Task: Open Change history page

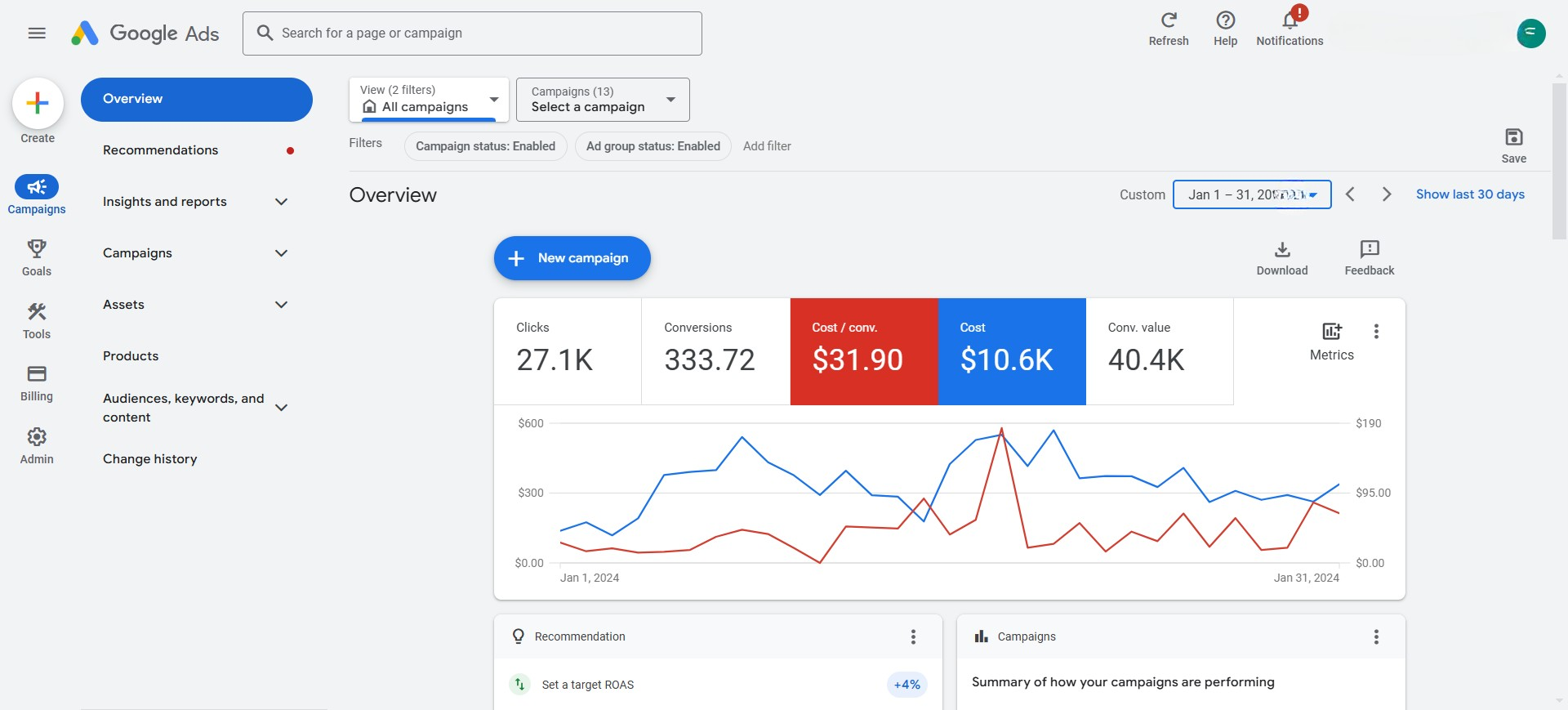Action: pyautogui.click(x=150, y=459)
